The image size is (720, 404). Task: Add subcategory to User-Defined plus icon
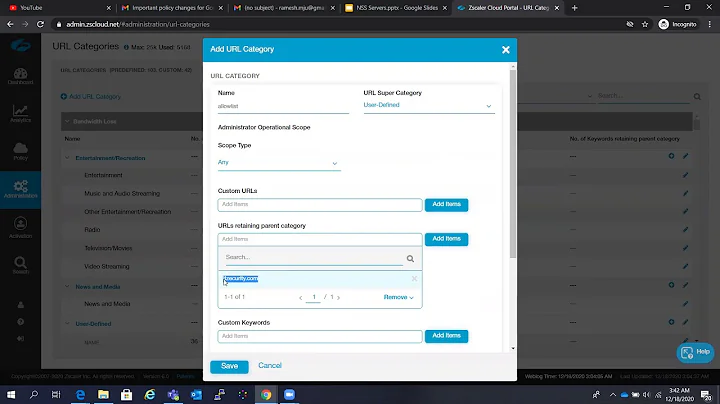[x=671, y=322]
